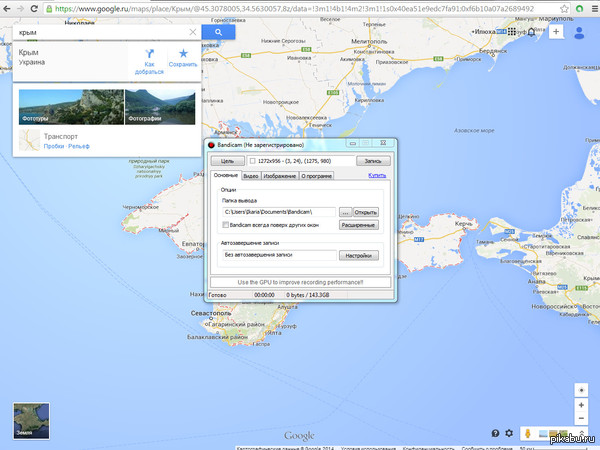The width and height of the screenshot is (600, 450).
Task: Save place with Сохранить star
Action: pos(182,54)
